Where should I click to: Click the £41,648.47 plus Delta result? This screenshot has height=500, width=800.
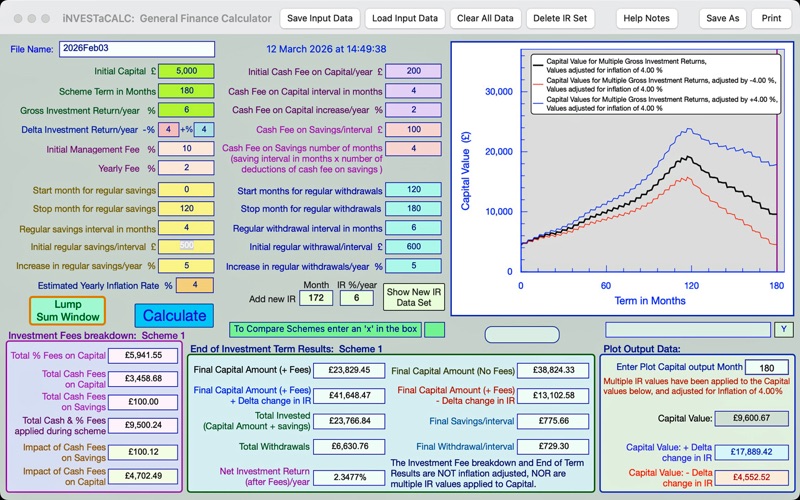point(349,395)
